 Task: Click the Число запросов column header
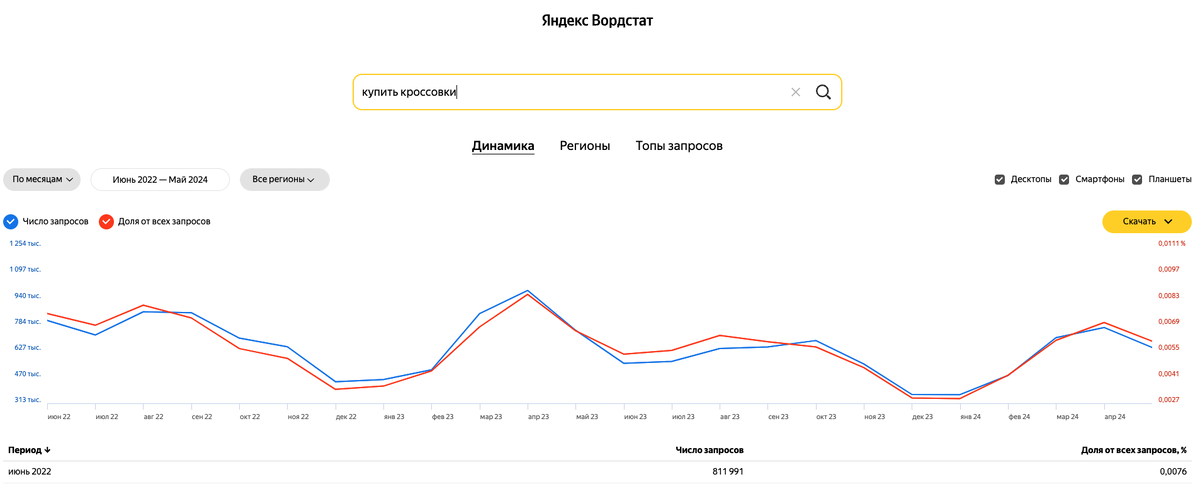pos(710,450)
